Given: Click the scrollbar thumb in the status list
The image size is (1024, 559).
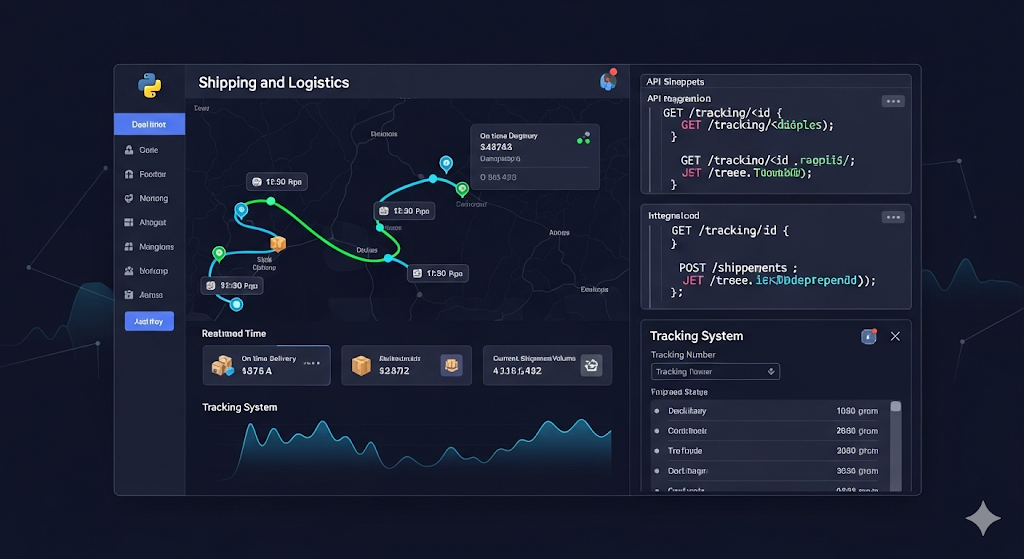Looking at the screenshot, I should pos(896,406).
